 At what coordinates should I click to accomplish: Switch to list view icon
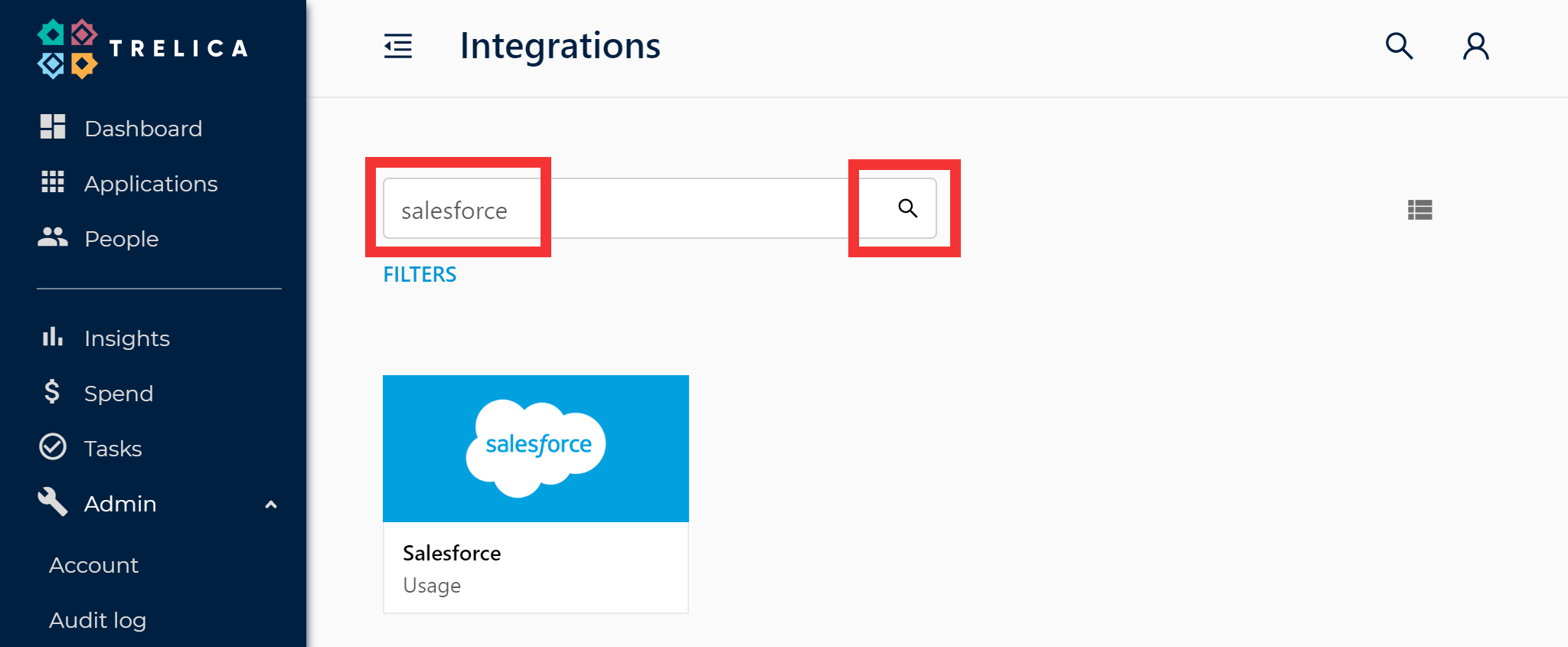click(1420, 210)
